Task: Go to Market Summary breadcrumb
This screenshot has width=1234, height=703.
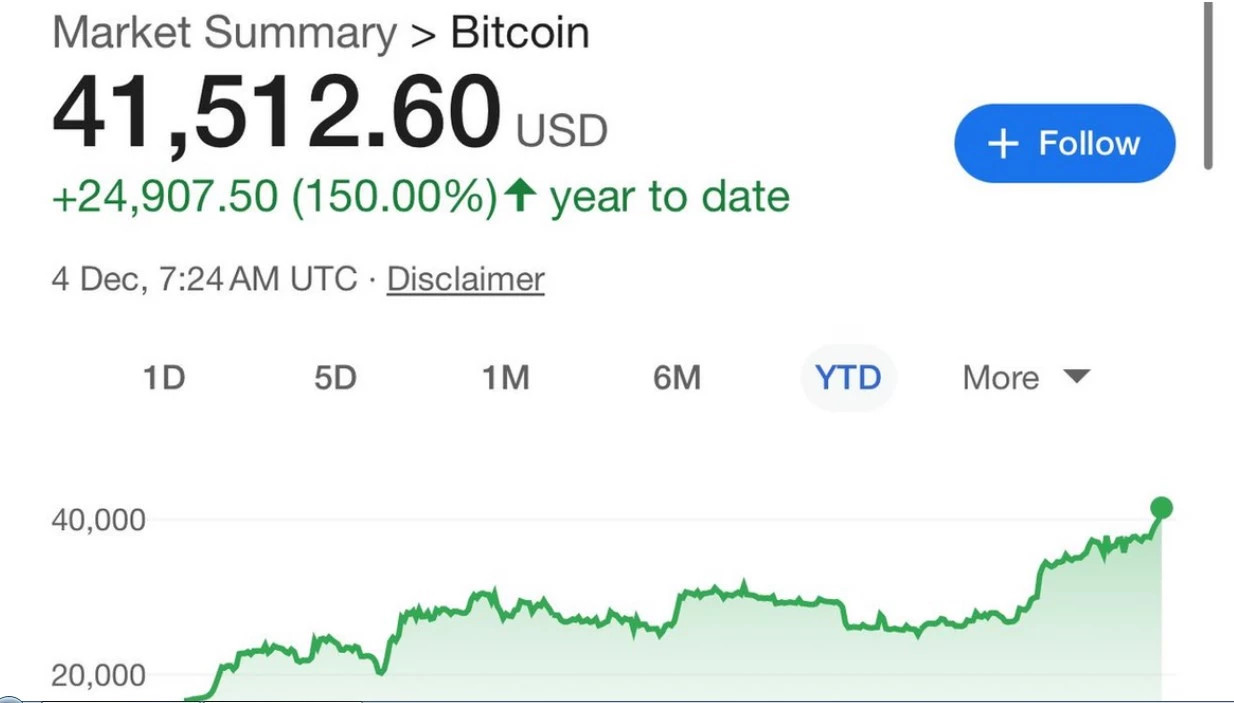Action: point(225,33)
